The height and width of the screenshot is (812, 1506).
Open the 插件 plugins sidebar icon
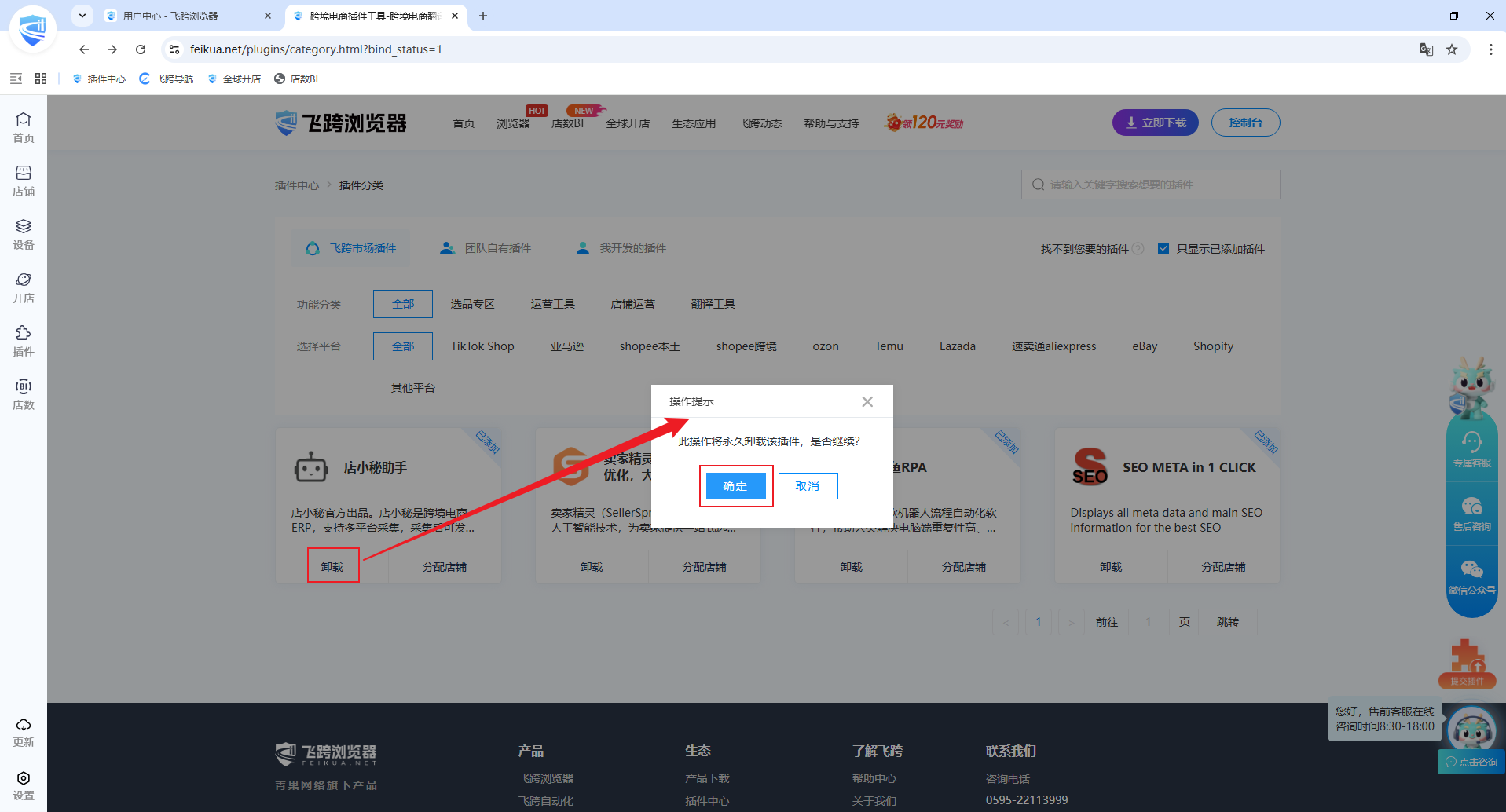pos(24,341)
